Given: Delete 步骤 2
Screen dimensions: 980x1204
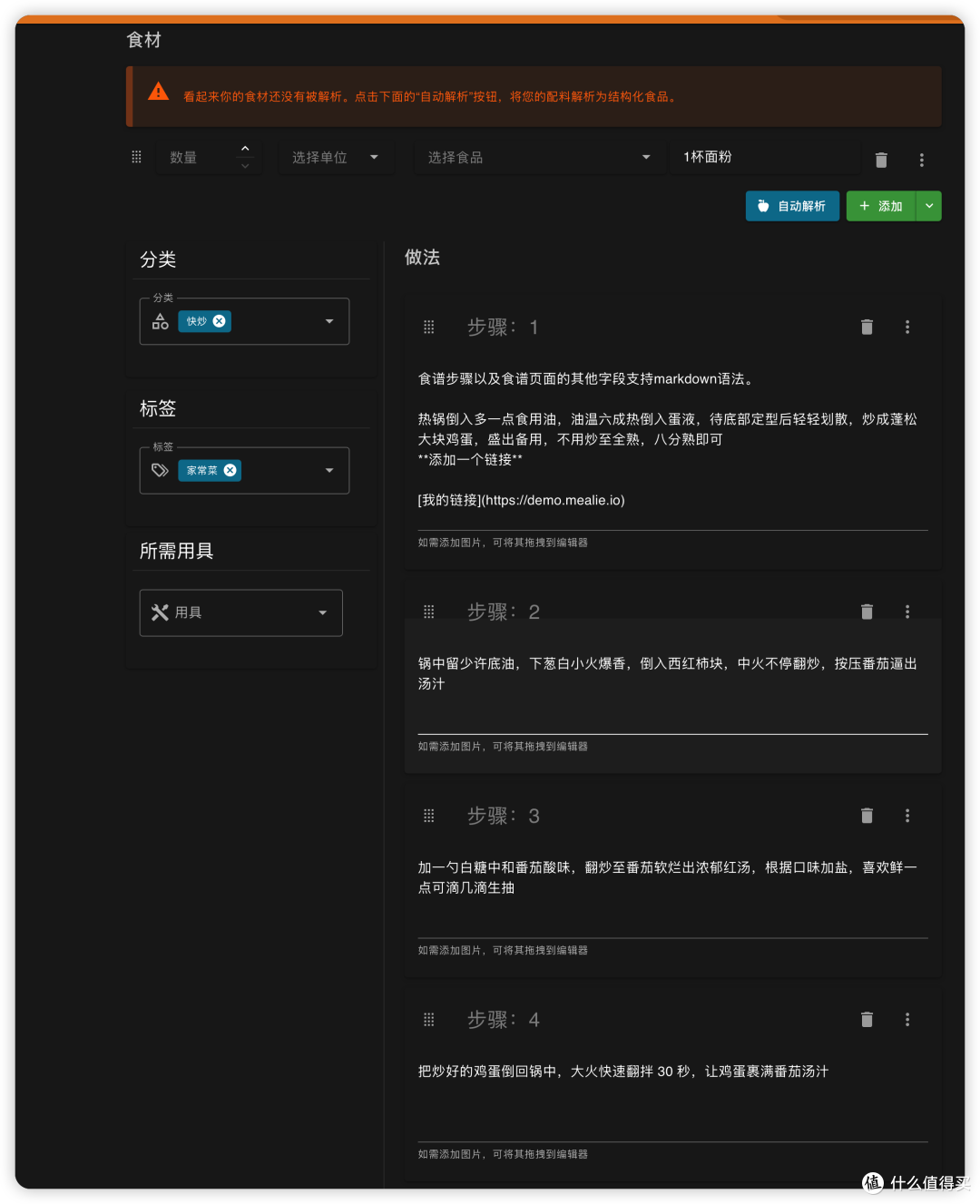Looking at the screenshot, I should tap(867, 612).
